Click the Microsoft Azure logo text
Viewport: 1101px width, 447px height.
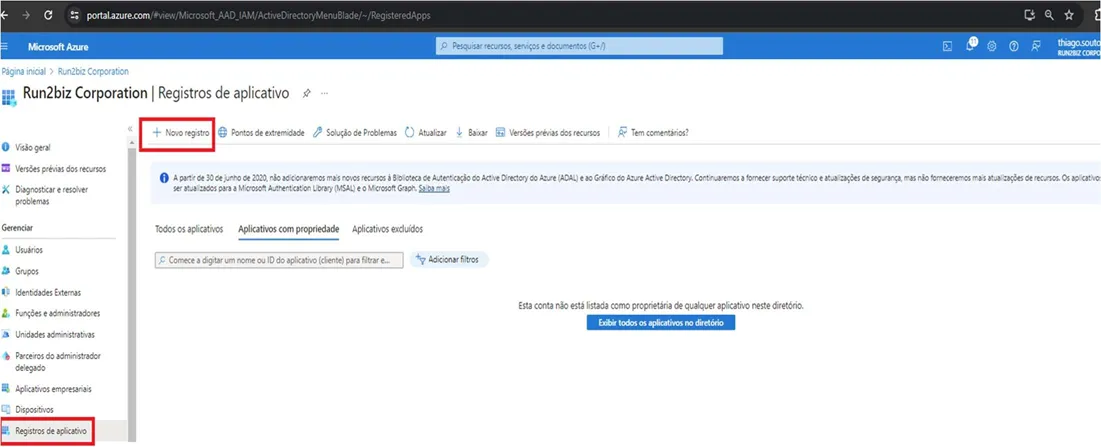pos(58,46)
